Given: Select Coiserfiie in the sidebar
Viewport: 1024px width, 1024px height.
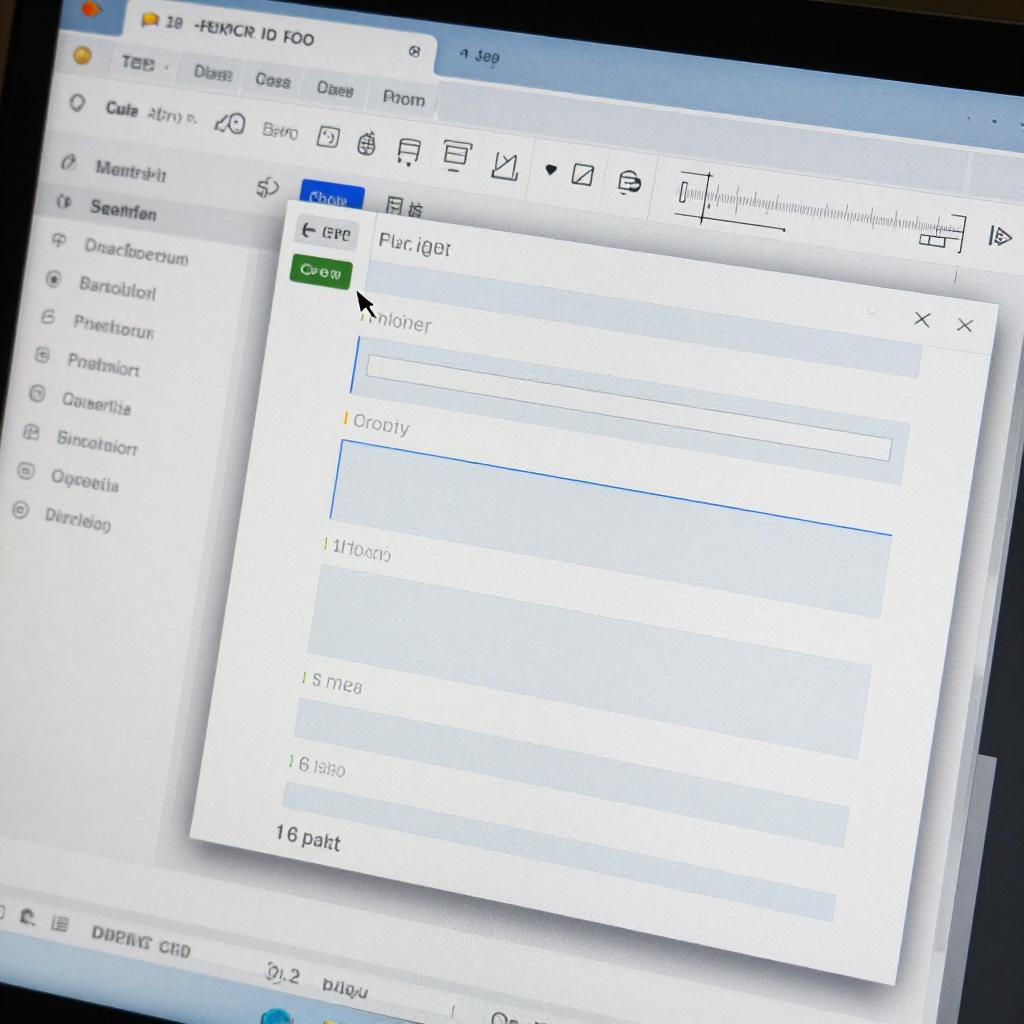Looking at the screenshot, I should 96,402.
